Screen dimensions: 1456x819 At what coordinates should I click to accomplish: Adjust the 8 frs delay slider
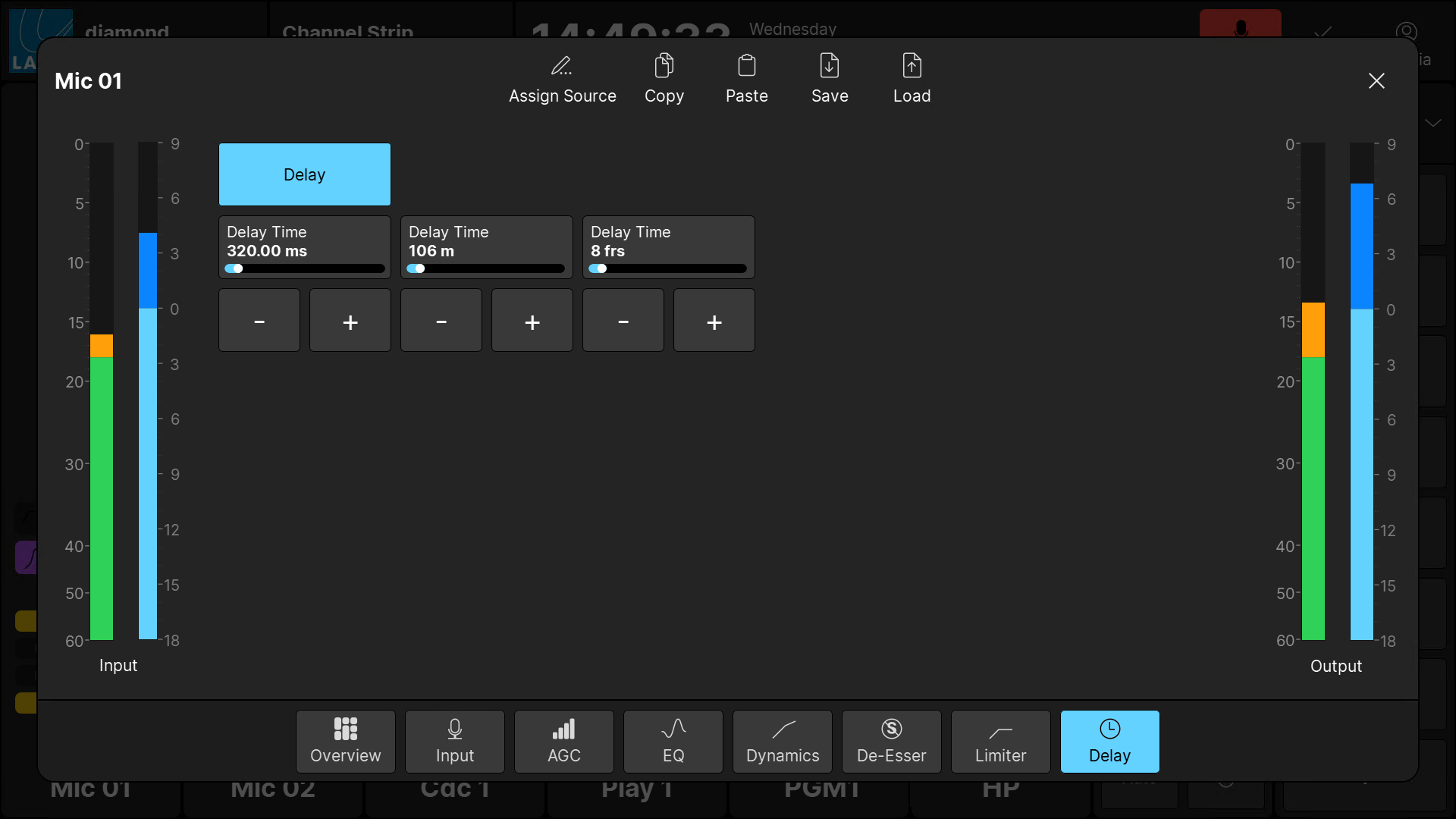tap(668, 268)
